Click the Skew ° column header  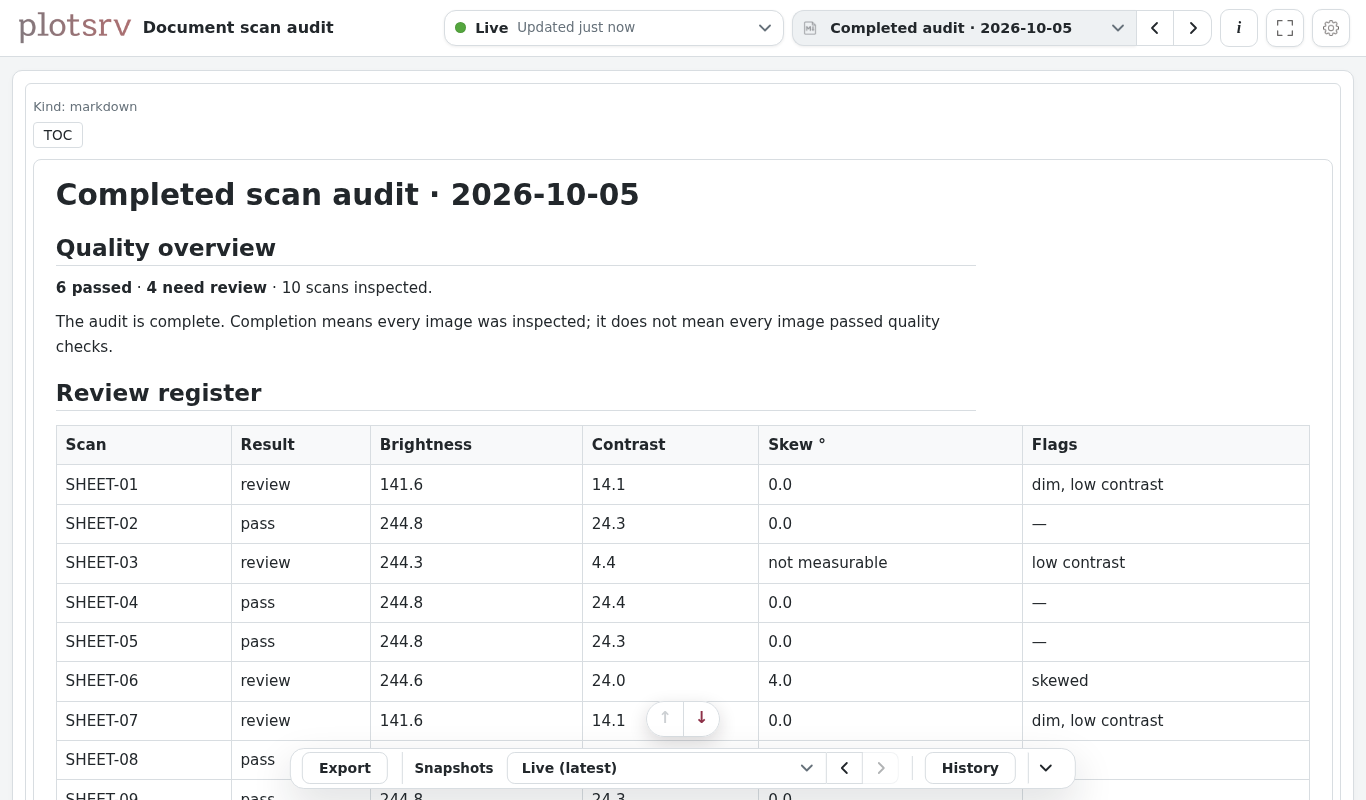[x=890, y=445]
